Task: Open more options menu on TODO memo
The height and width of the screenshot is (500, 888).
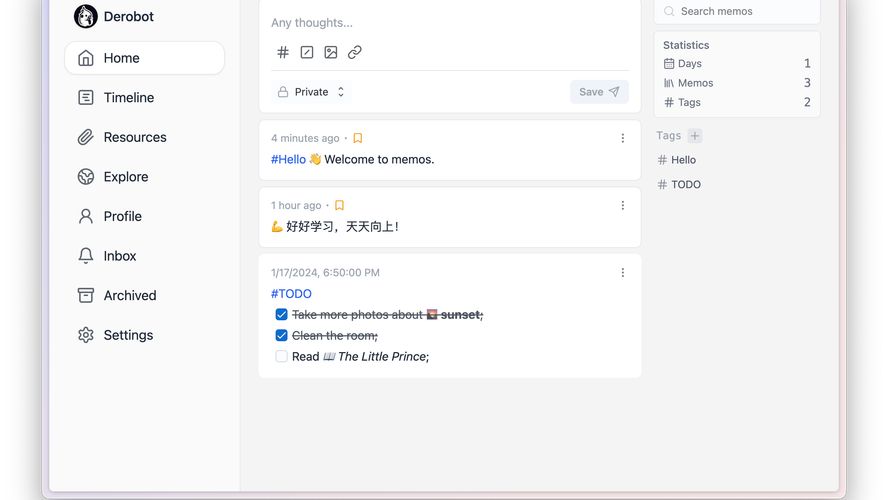Action: (x=622, y=272)
